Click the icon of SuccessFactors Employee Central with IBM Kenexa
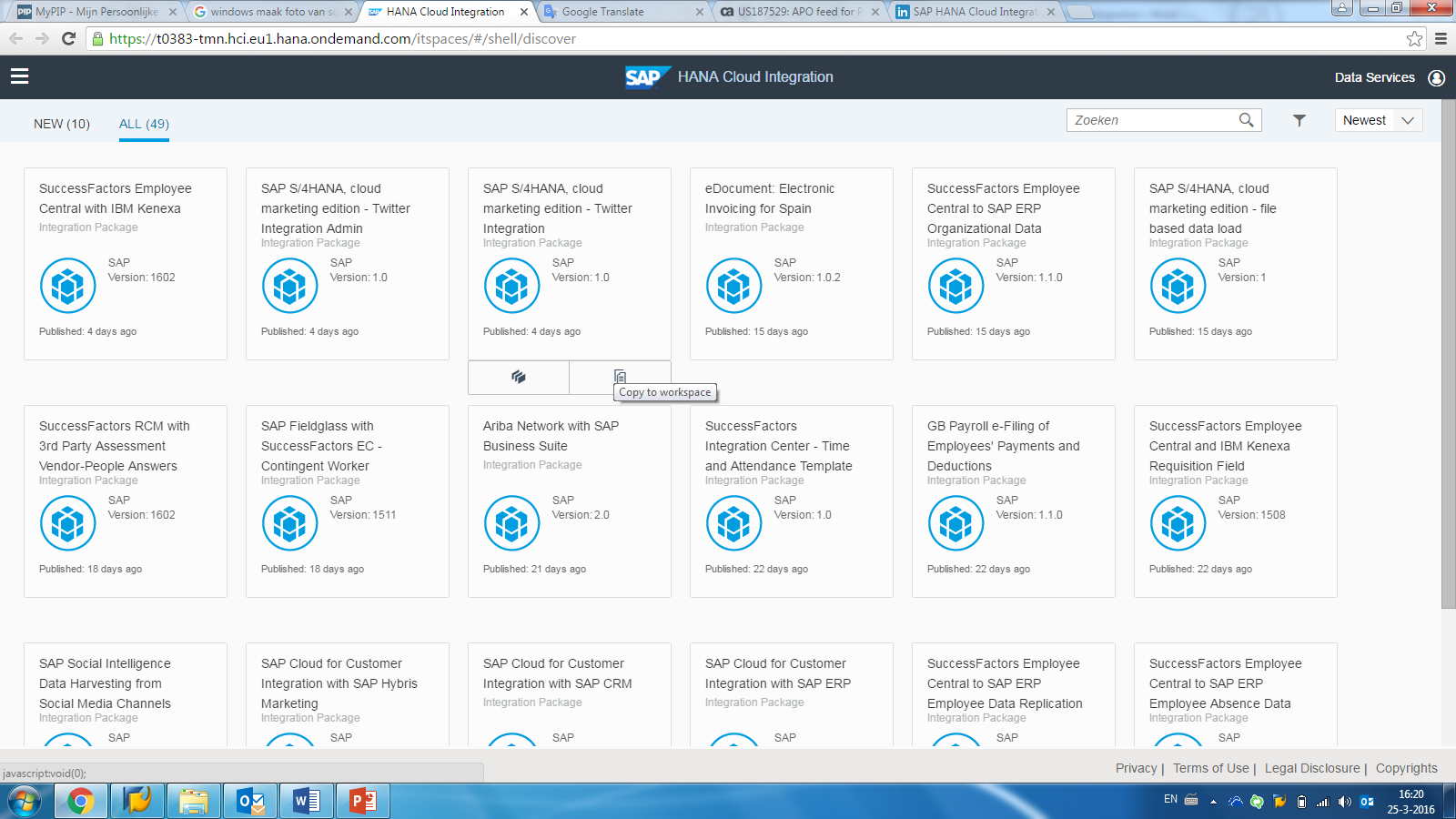Image resolution: width=1456 pixels, height=819 pixels. 68,286
